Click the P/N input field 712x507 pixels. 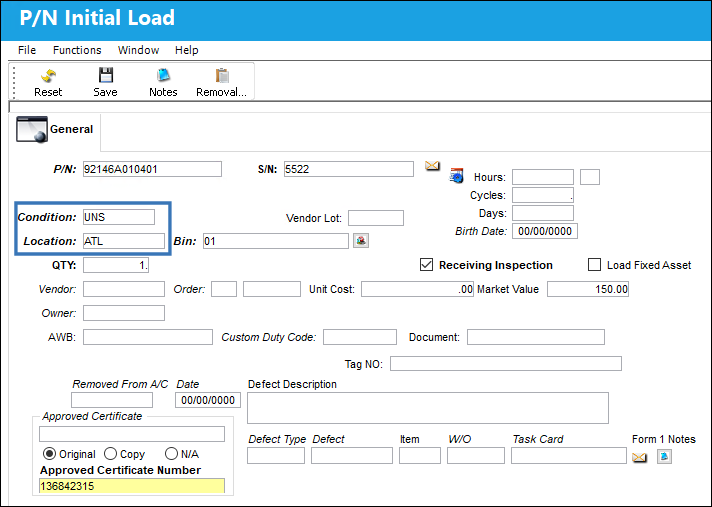tap(152, 169)
